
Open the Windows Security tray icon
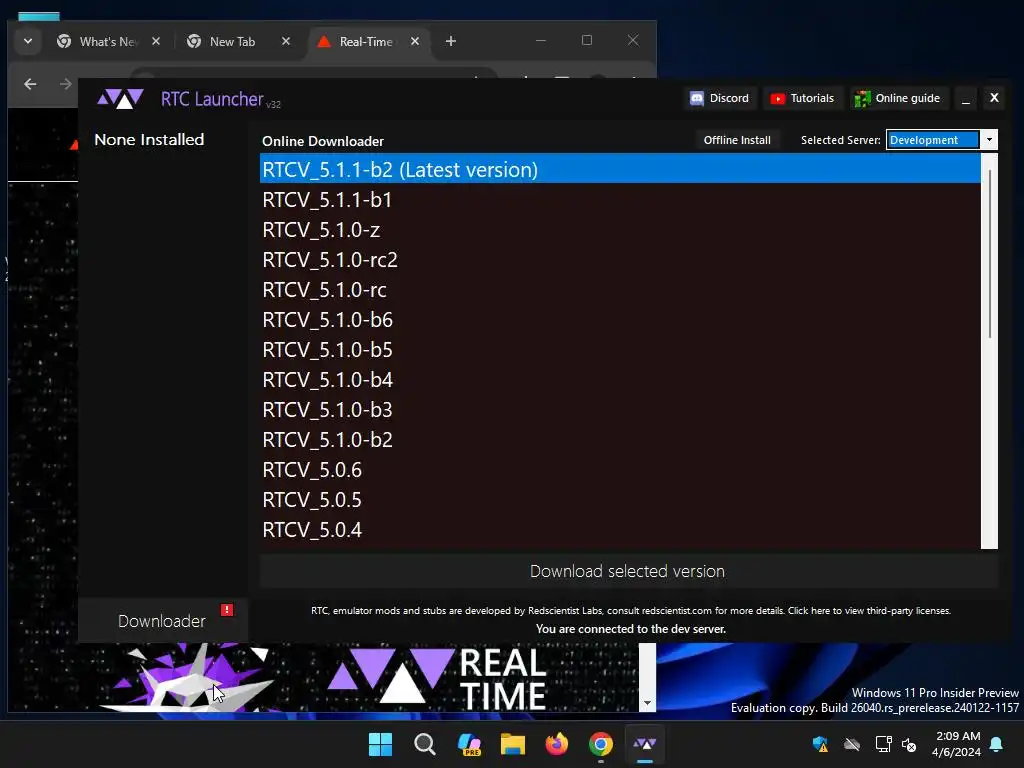point(820,744)
